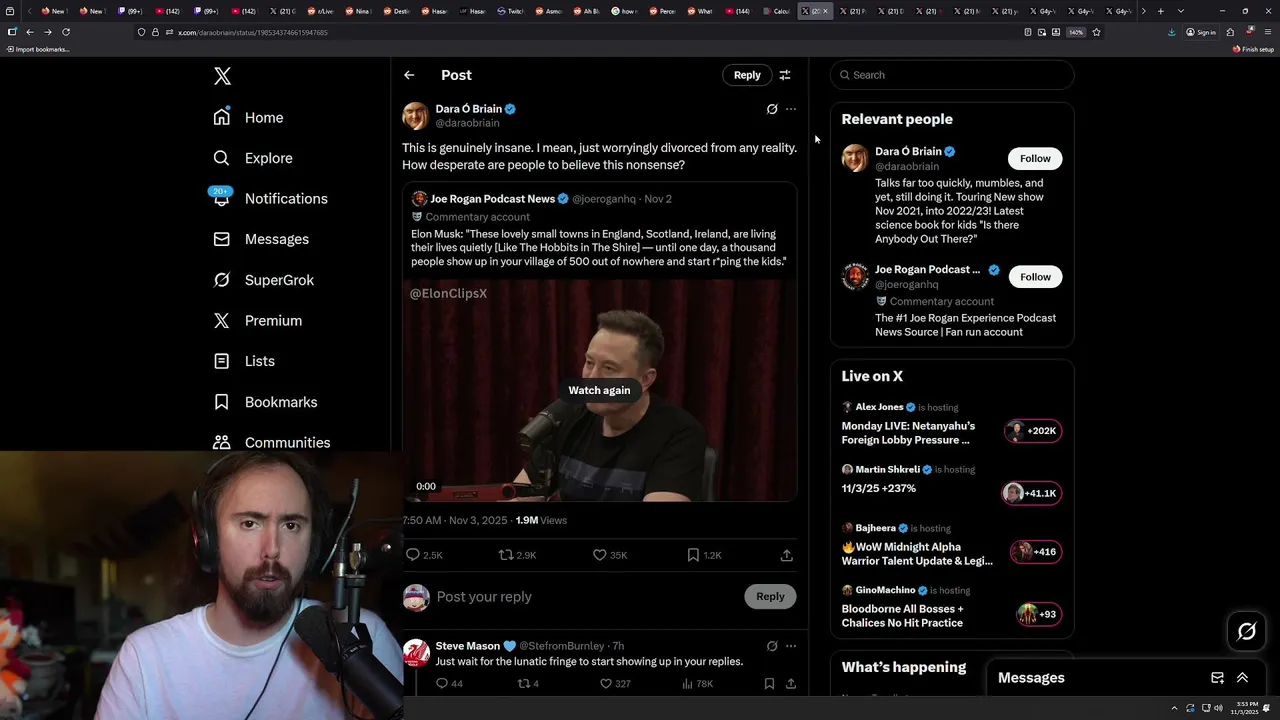This screenshot has height=720, width=1280.
Task: Open the Import bookmarks item
Action: click(37, 49)
